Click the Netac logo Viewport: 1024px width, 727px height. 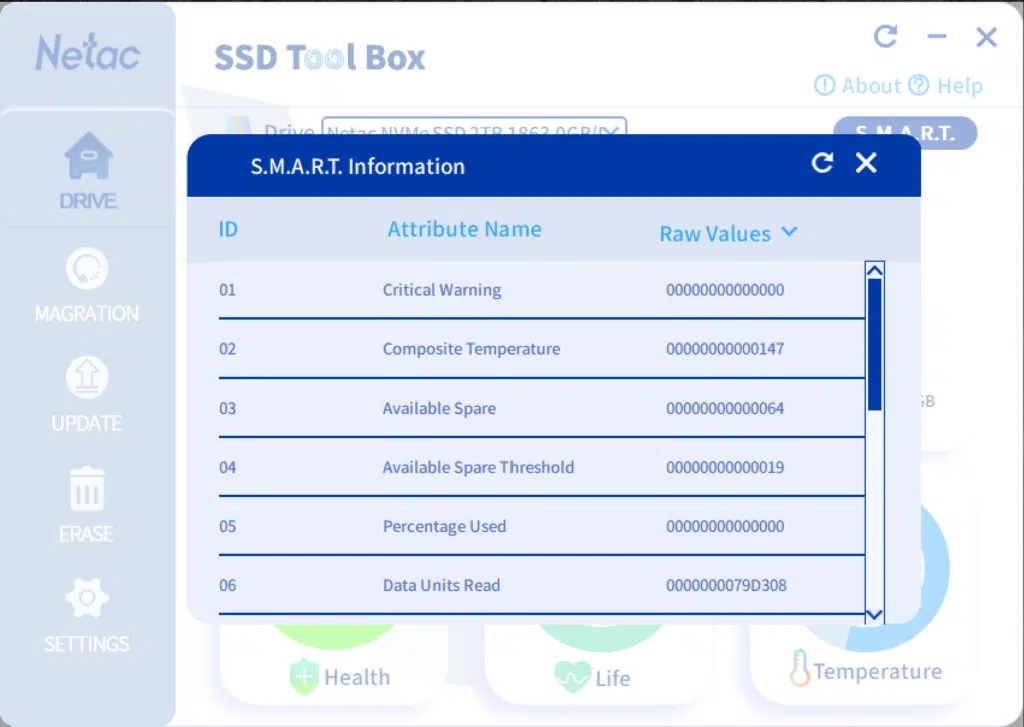click(x=88, y=53)
